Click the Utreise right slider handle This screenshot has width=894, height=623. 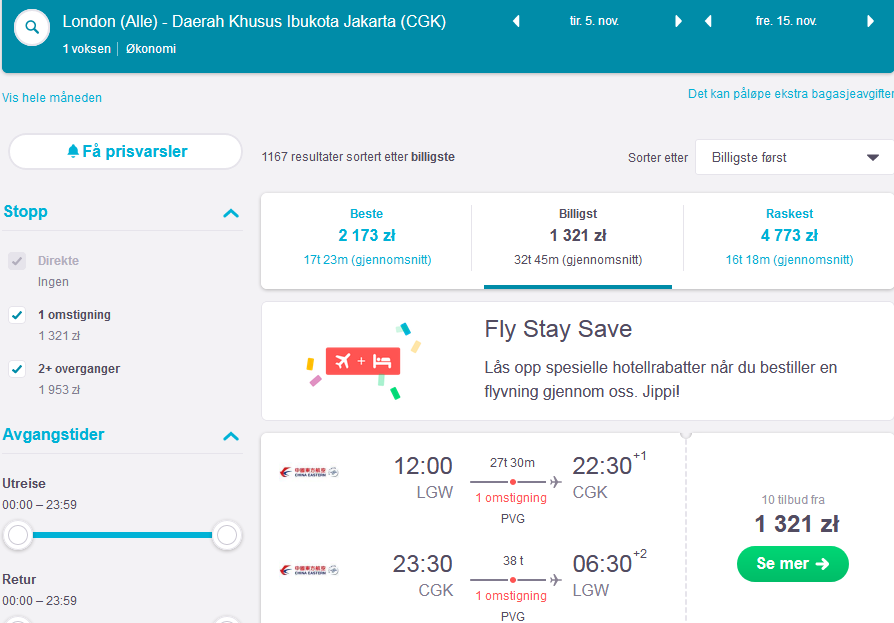click(x=227, y=535)
